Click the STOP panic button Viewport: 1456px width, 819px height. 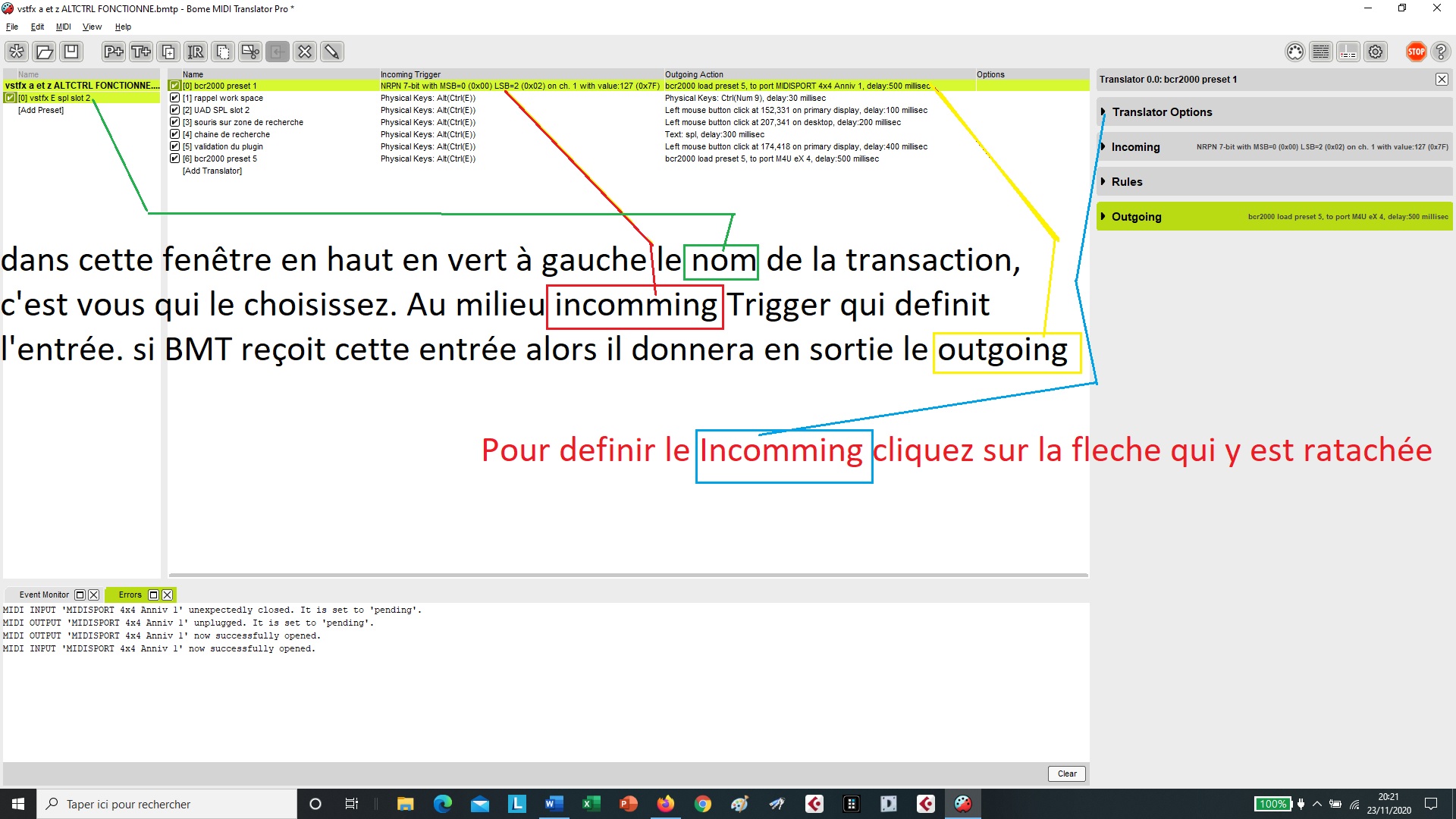coord(1416,52)
